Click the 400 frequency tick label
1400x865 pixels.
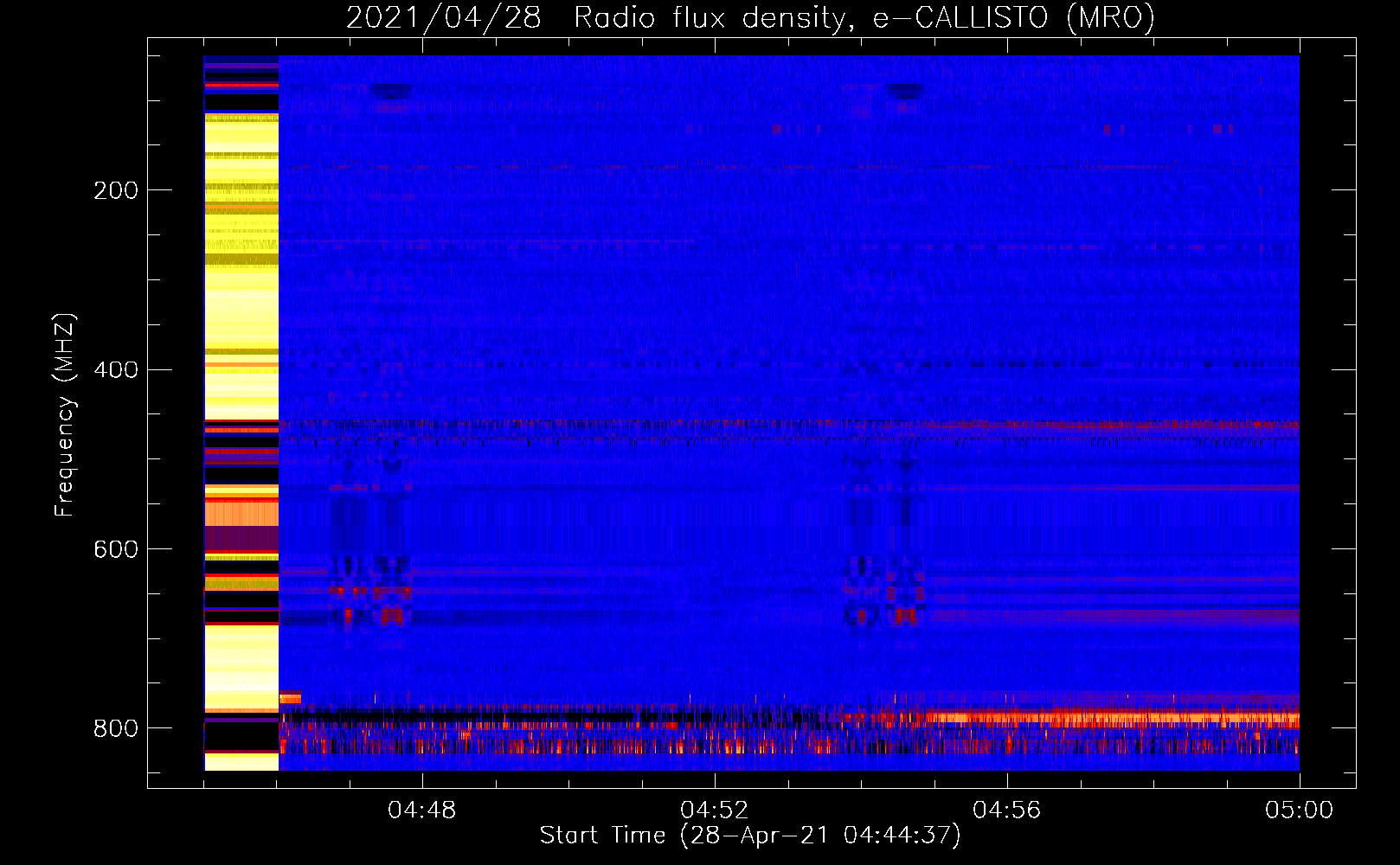[115, 370]
